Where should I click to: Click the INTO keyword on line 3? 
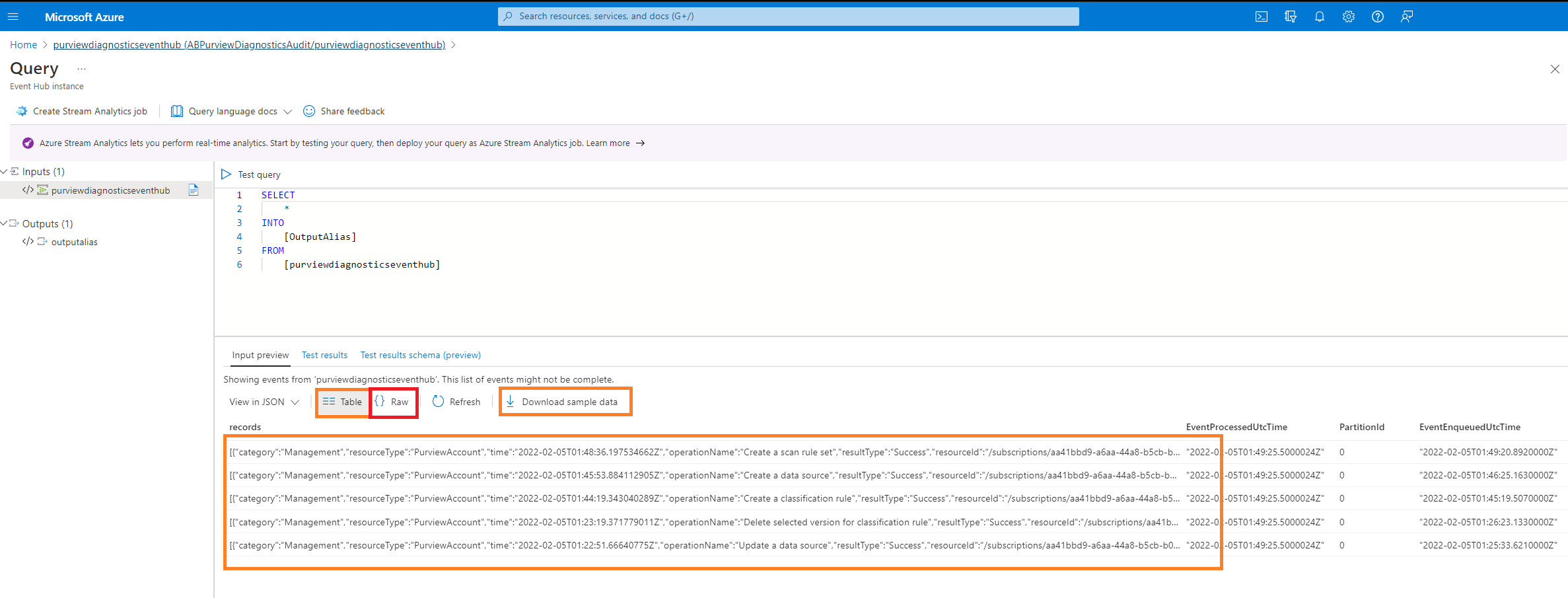pyautogui.click(x=273, y=223)
